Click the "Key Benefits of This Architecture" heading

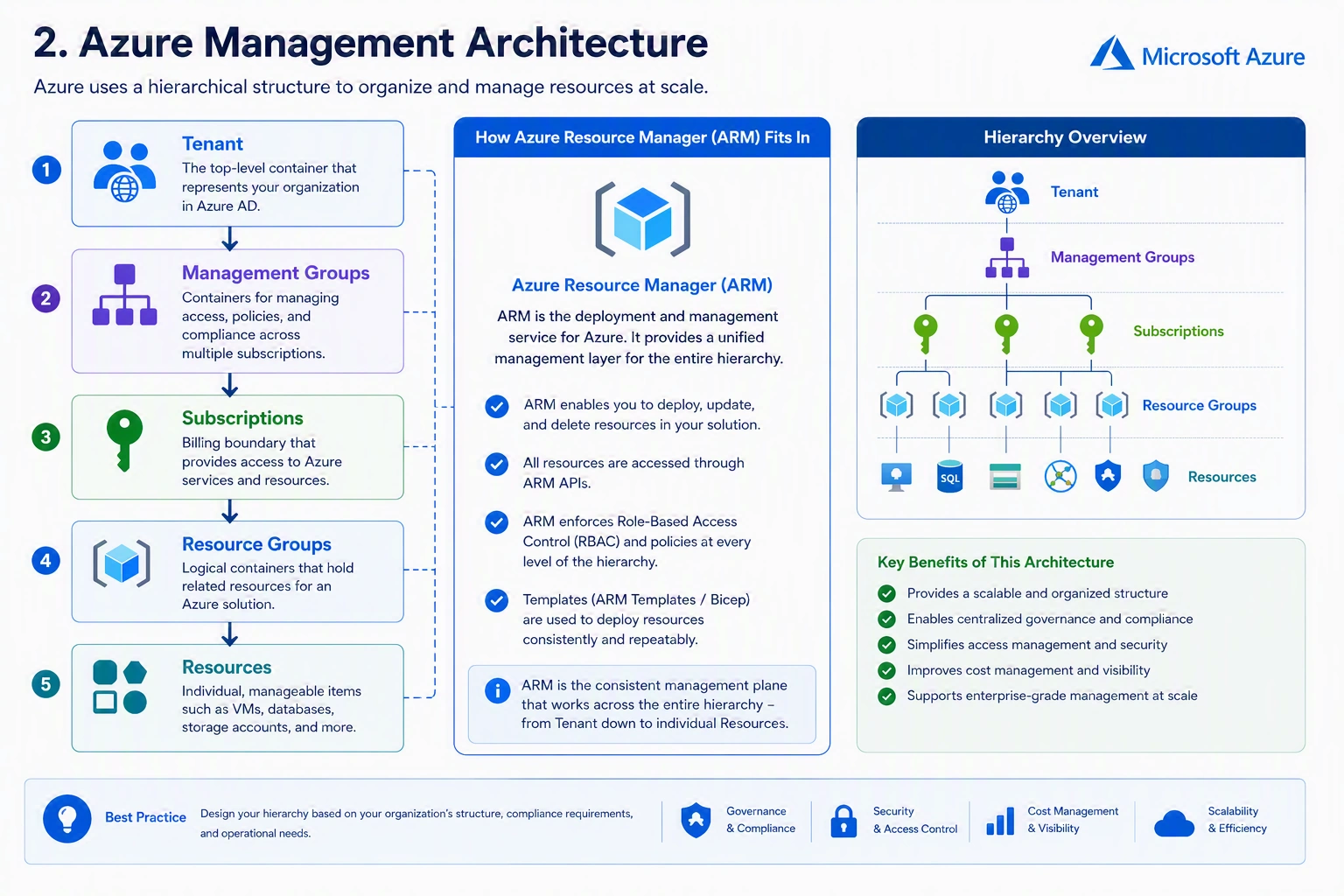[996, 563]
